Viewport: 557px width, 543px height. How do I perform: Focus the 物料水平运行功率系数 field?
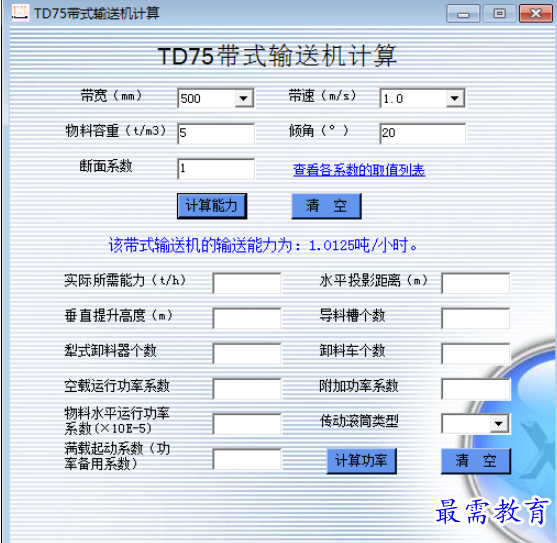[x=247, y=424]
